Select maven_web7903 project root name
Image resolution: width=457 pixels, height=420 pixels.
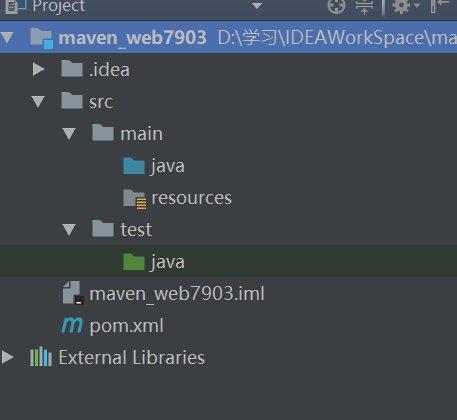coord(132,38)
